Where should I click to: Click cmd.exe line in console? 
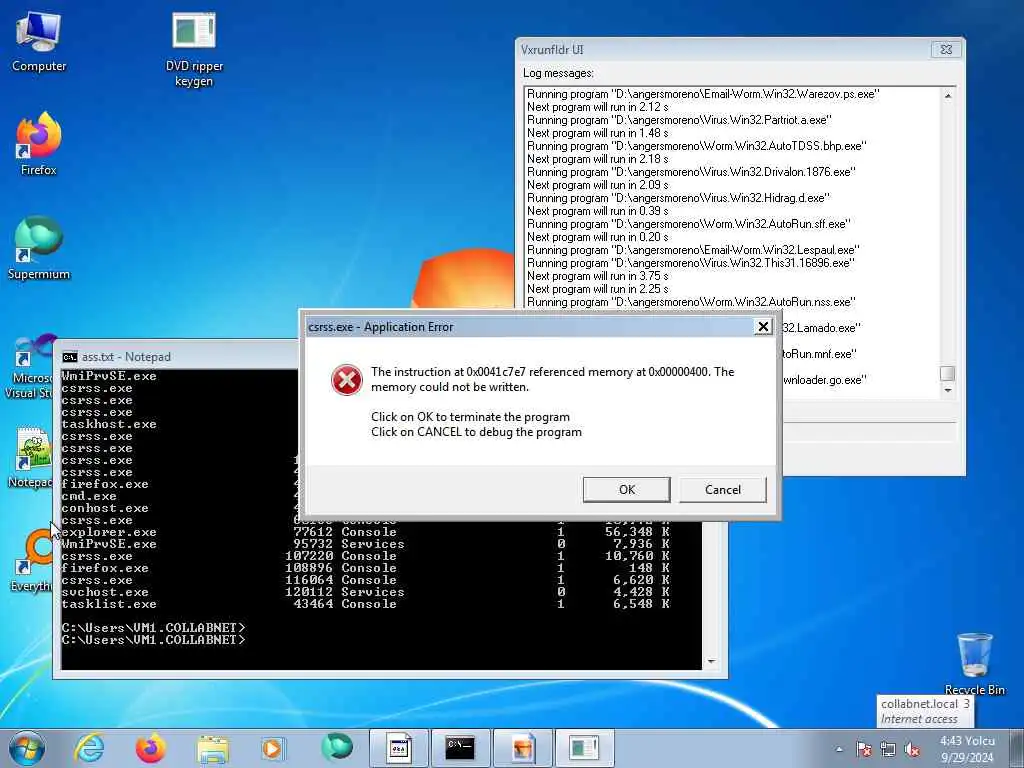click(x=89, y=496)
